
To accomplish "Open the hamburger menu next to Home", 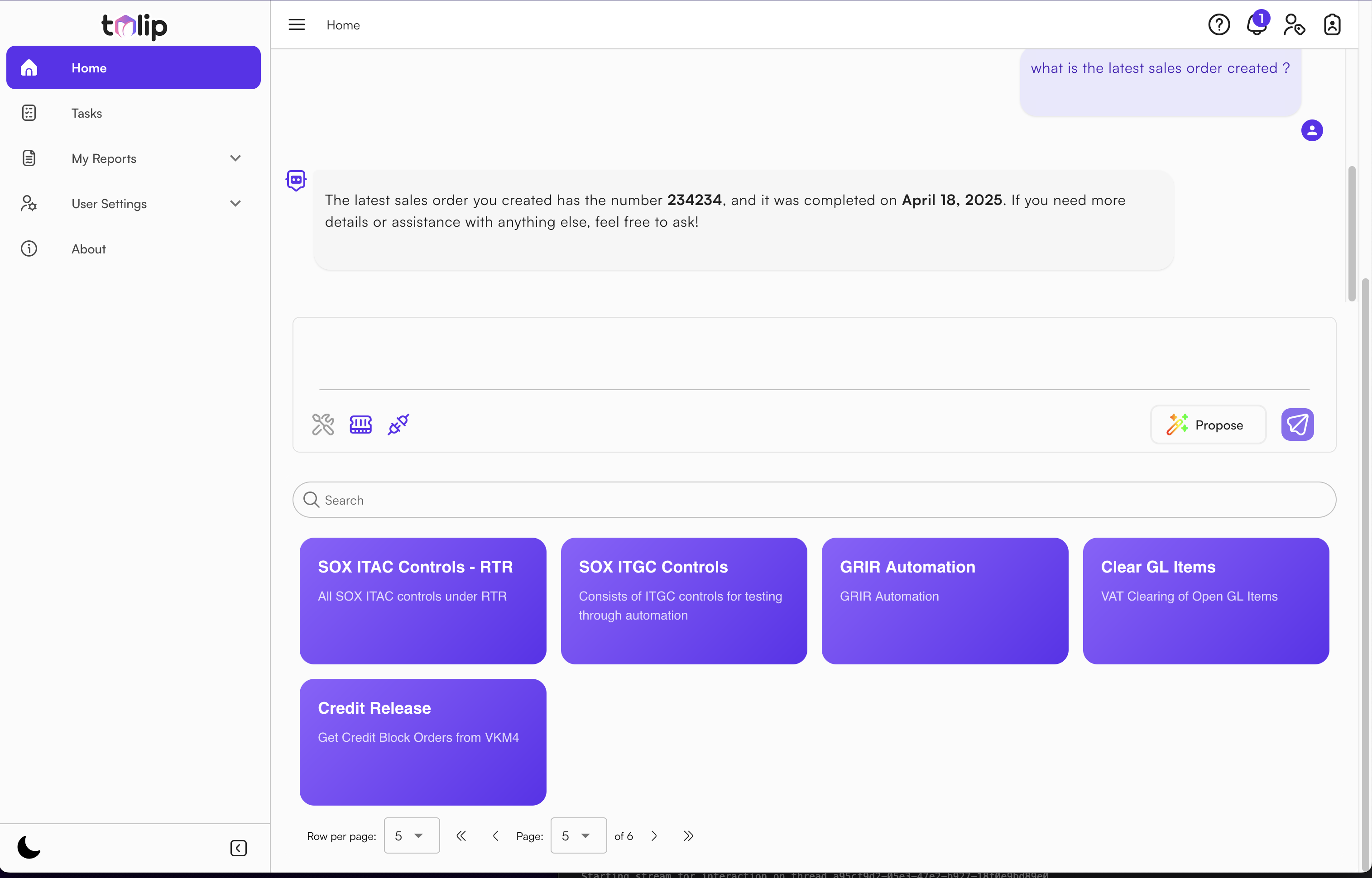I will coord(296,24).
